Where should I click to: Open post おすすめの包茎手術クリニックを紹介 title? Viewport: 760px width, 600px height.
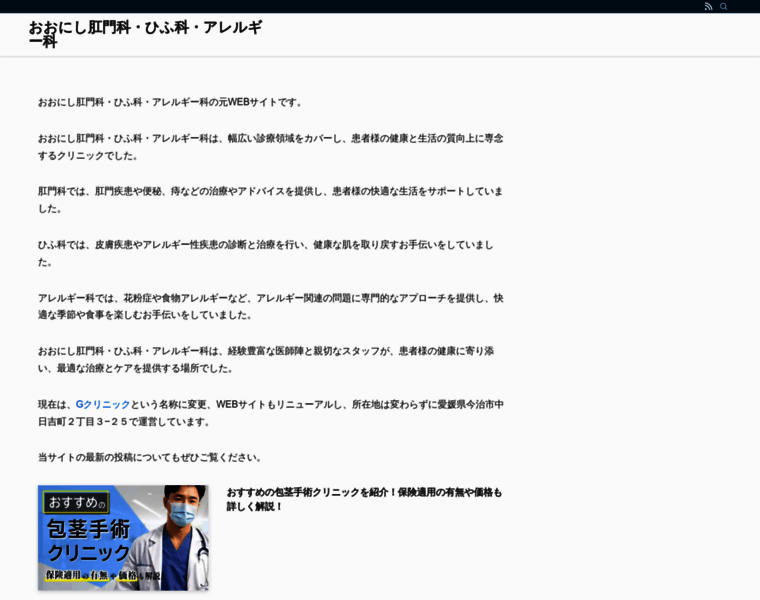pos(364,499)
